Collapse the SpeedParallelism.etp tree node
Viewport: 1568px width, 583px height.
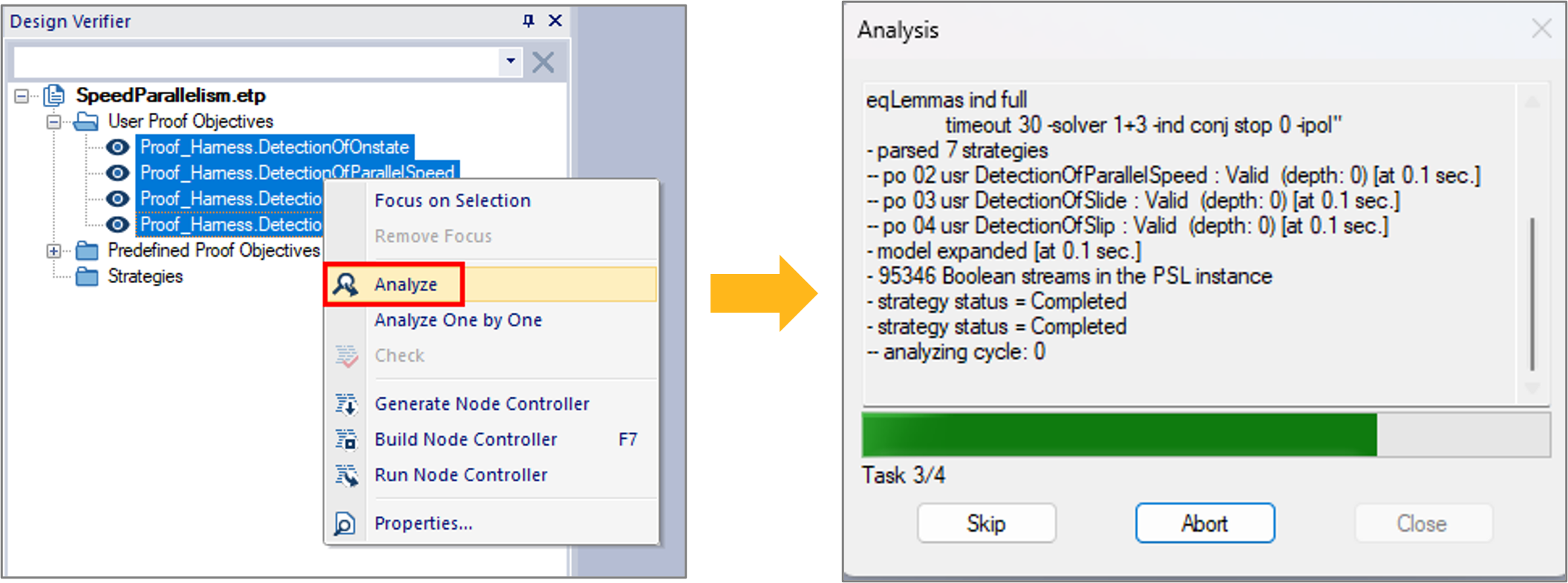tap(22, 96)
